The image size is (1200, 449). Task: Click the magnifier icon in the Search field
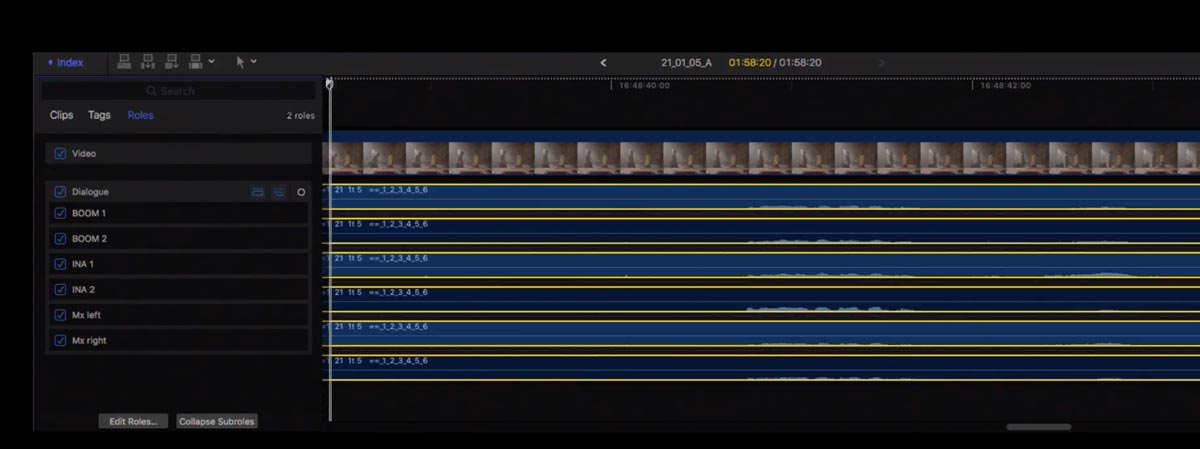[x=151, y=91]
